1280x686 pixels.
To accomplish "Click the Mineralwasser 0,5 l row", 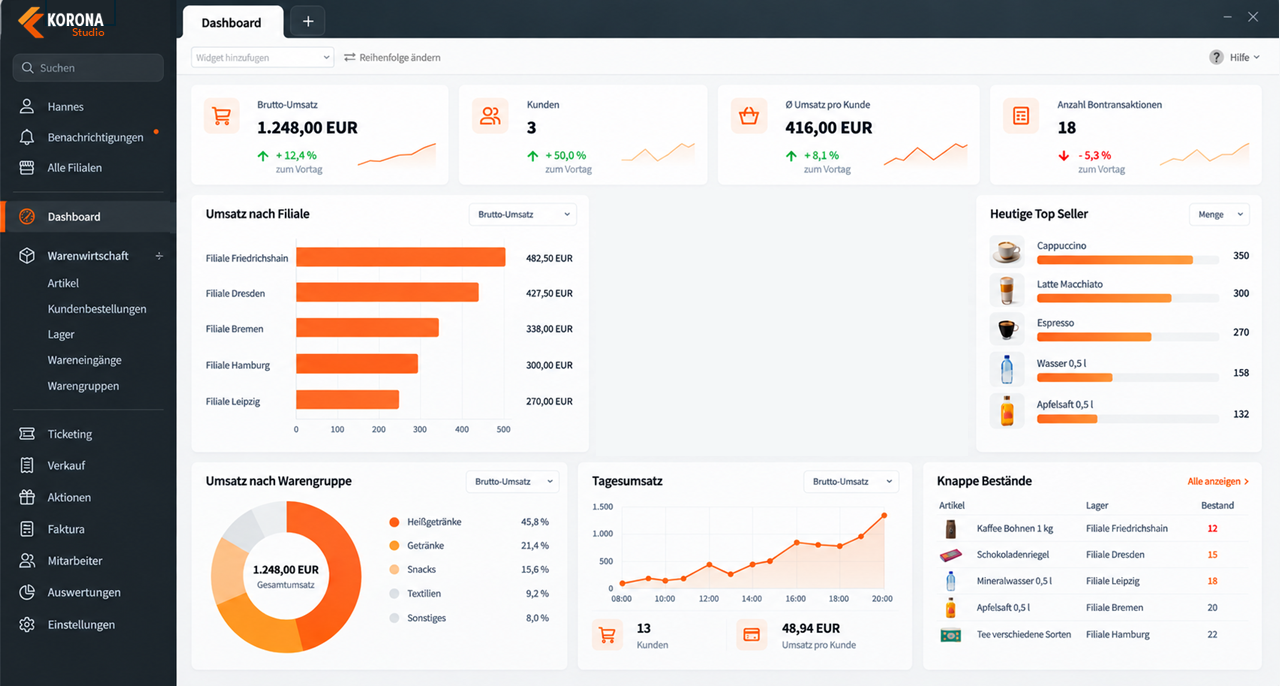I will 1091,581.
